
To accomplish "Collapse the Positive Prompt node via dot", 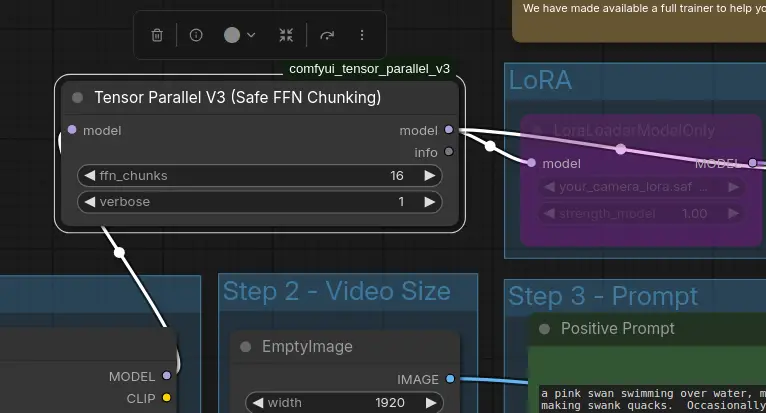I will click(545, 329).
